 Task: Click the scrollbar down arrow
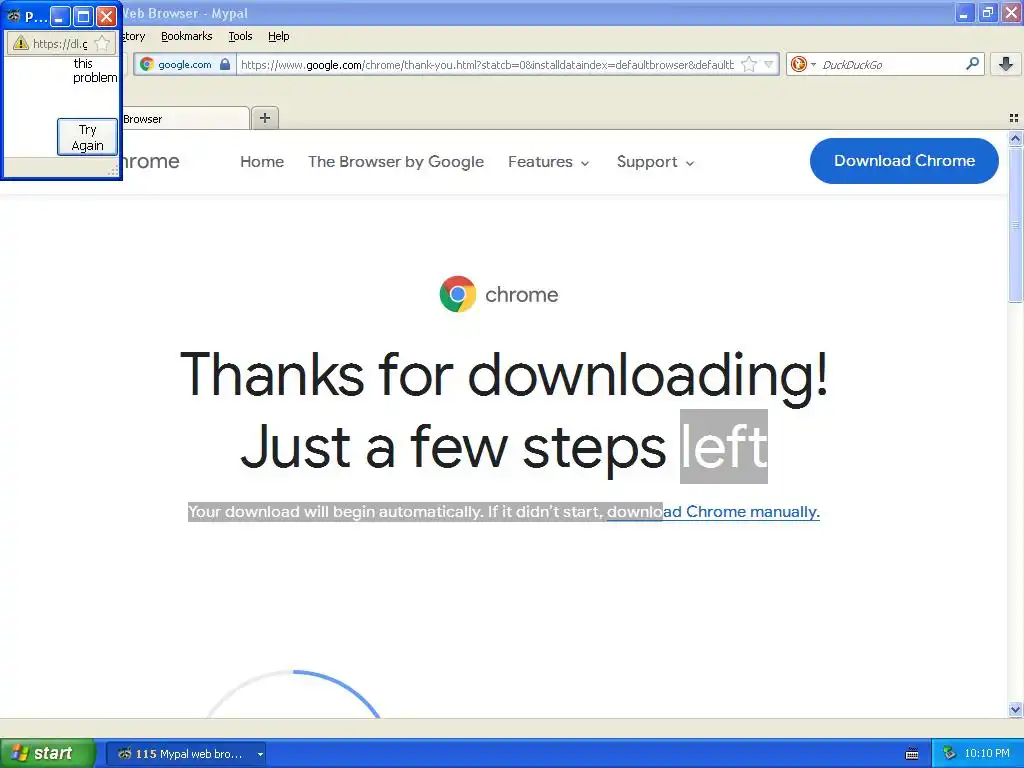coord(1015,709)
